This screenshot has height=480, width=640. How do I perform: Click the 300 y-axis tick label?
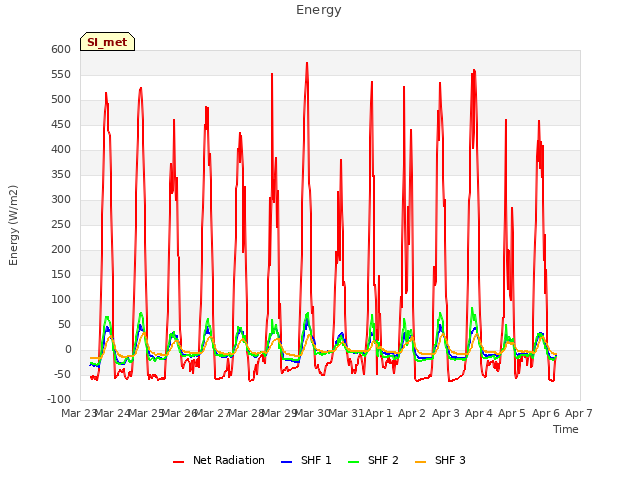pyautogui.click(x=61, y=200)
